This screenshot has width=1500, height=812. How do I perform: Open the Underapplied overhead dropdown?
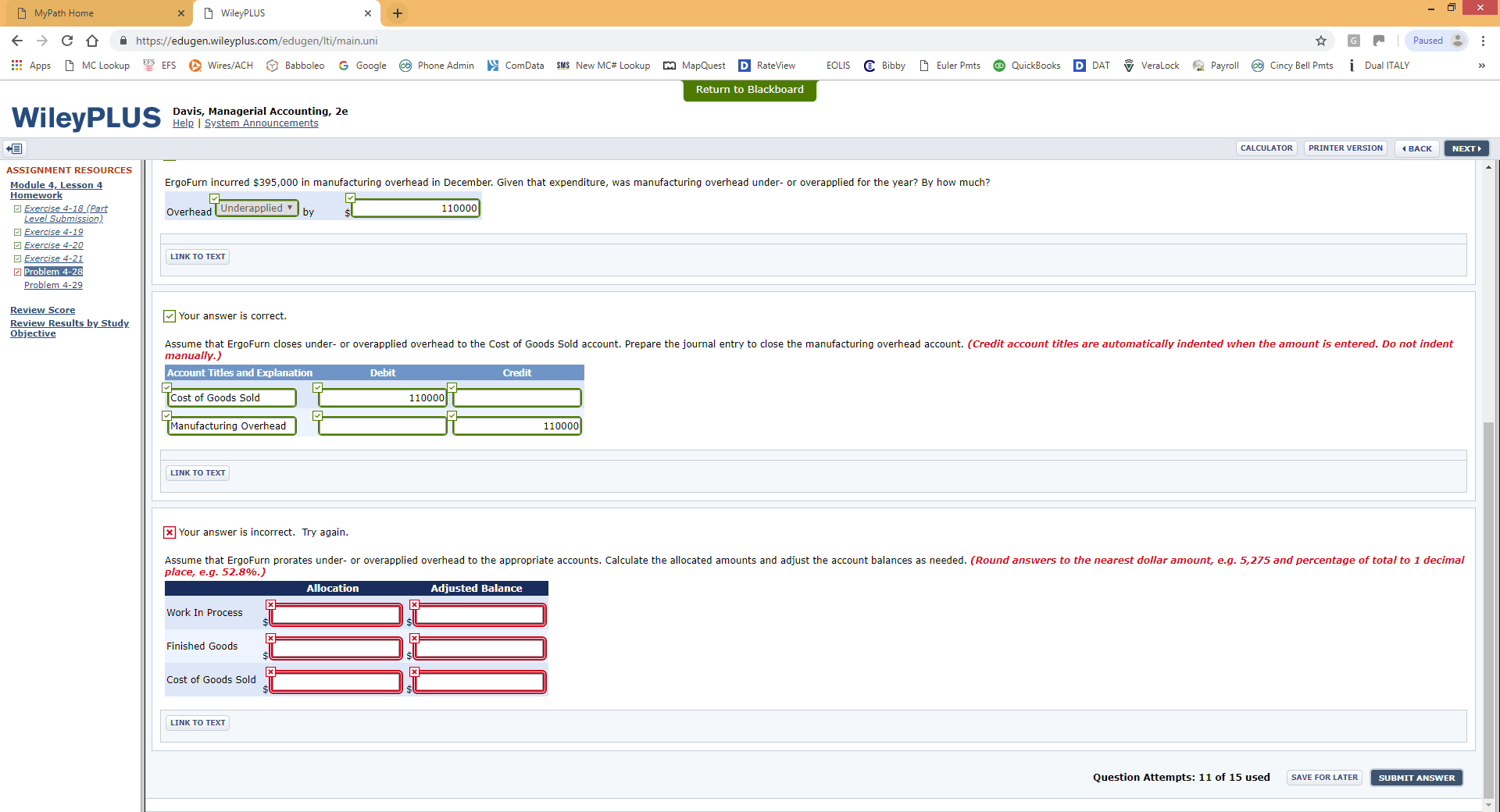coord(256,208)
